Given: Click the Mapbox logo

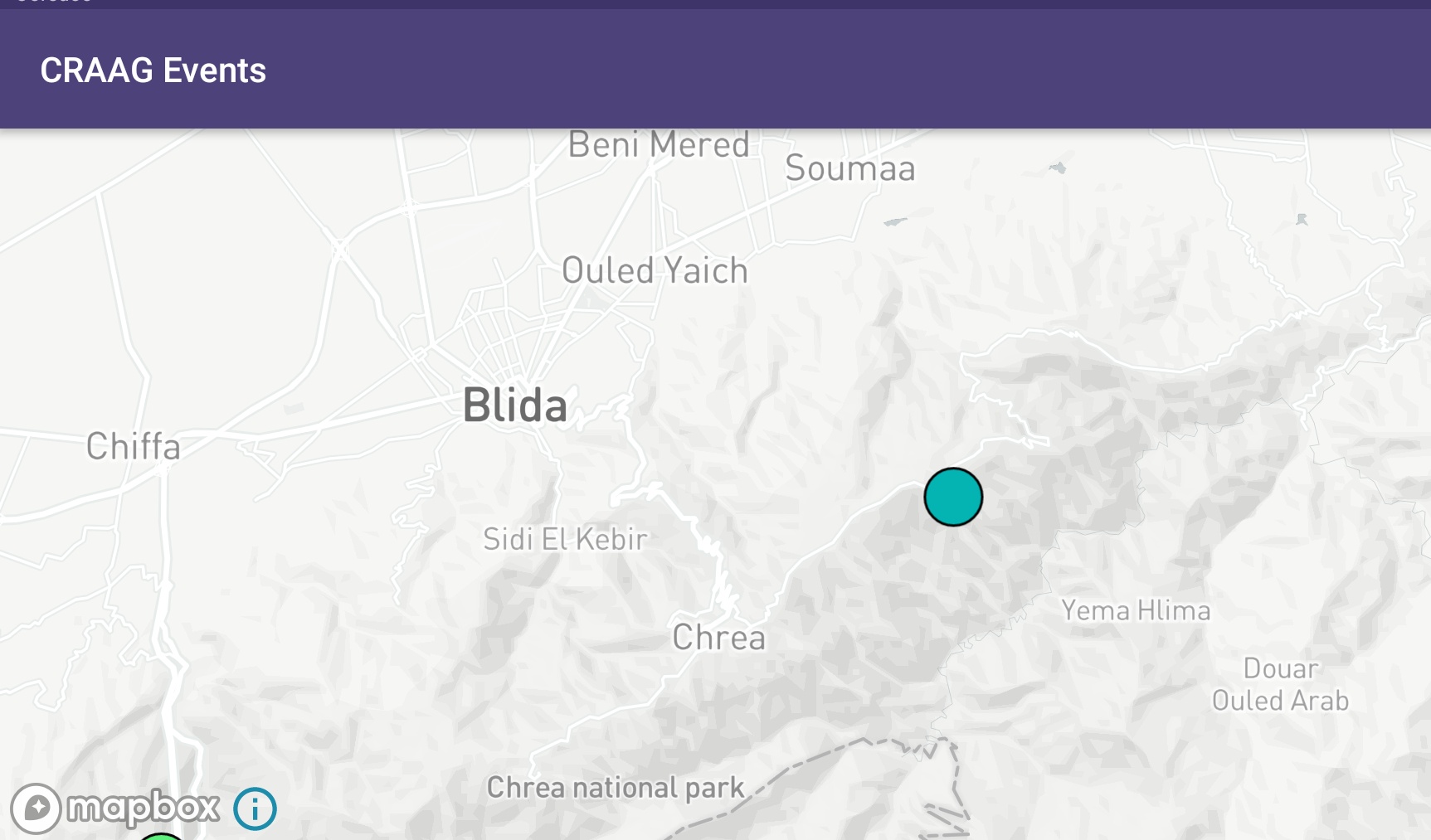Looking at the screenshot, I should point(115,808).
